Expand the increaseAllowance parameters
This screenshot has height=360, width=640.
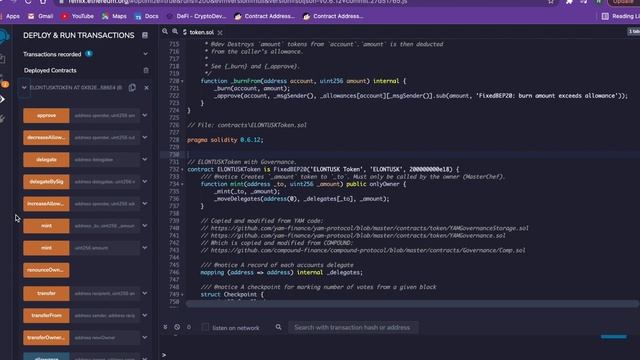(x=145, y=204)
